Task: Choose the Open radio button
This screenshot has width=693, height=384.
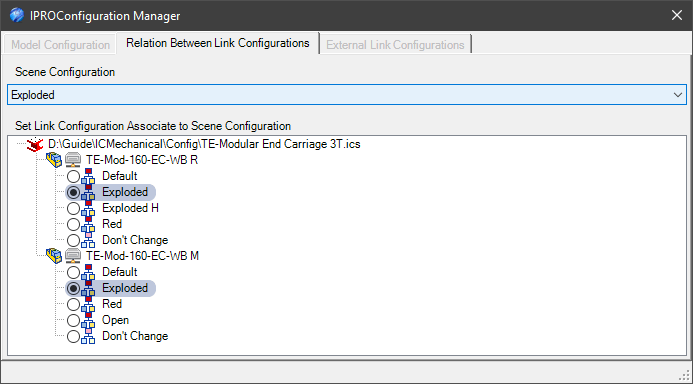Action: coord(73,320)
